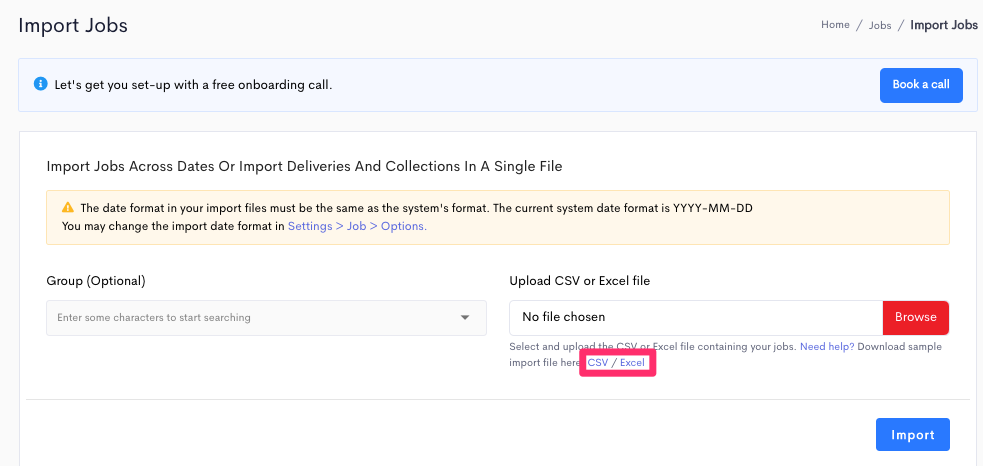This screenshot has width=983, height=466.
Task: Open the 'Need help?' link
Action: pyautogui.click(x=827, y=346)
